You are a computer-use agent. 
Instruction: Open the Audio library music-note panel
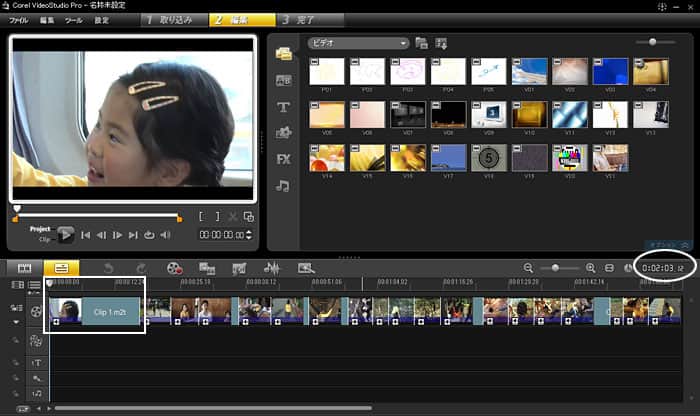point(283,186)
